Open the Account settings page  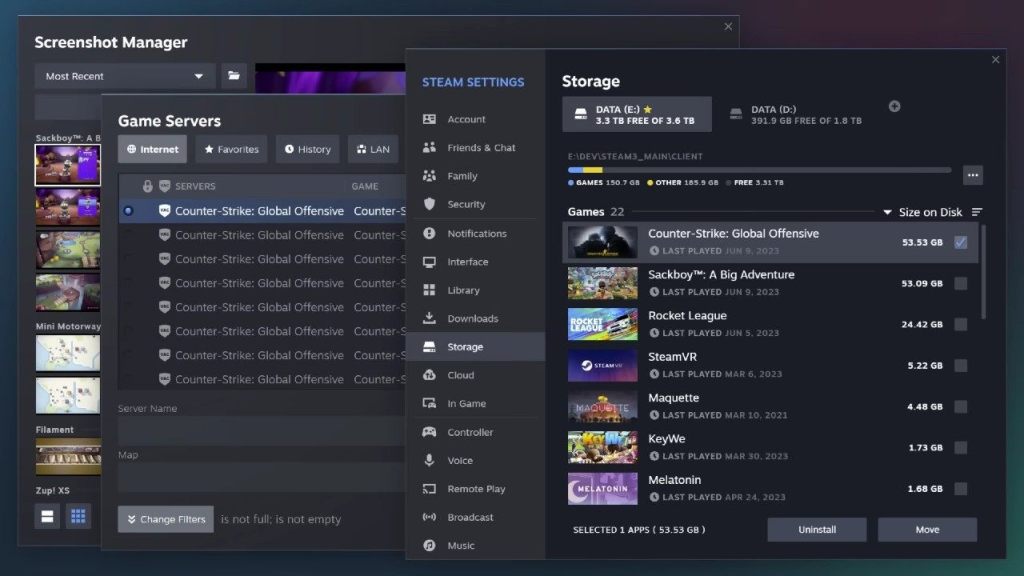(x=474, y=119)
